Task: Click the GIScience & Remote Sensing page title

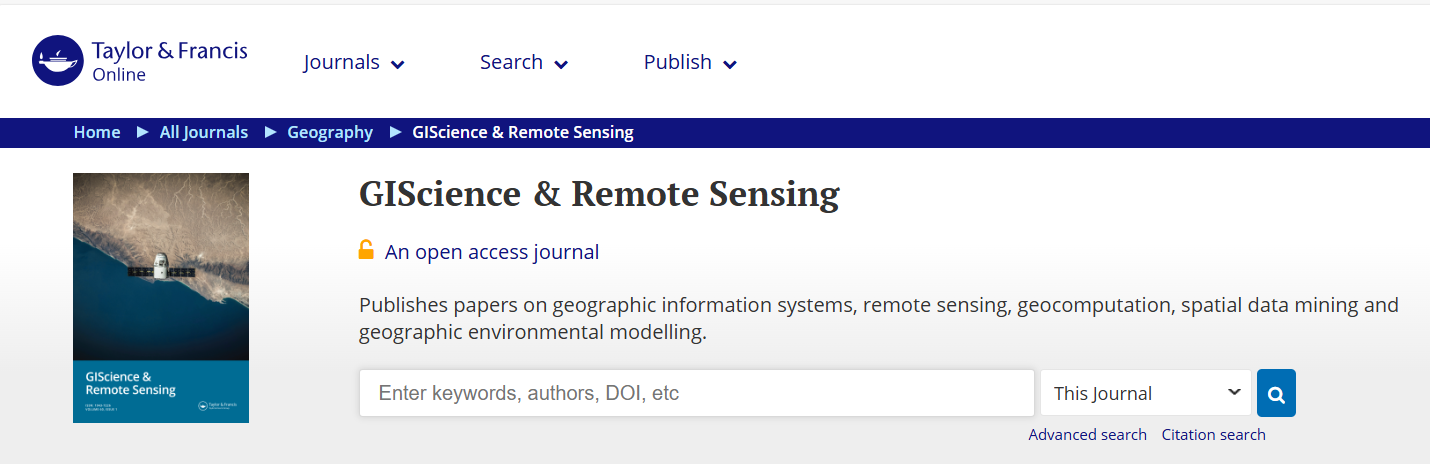Action: (599, 194)
